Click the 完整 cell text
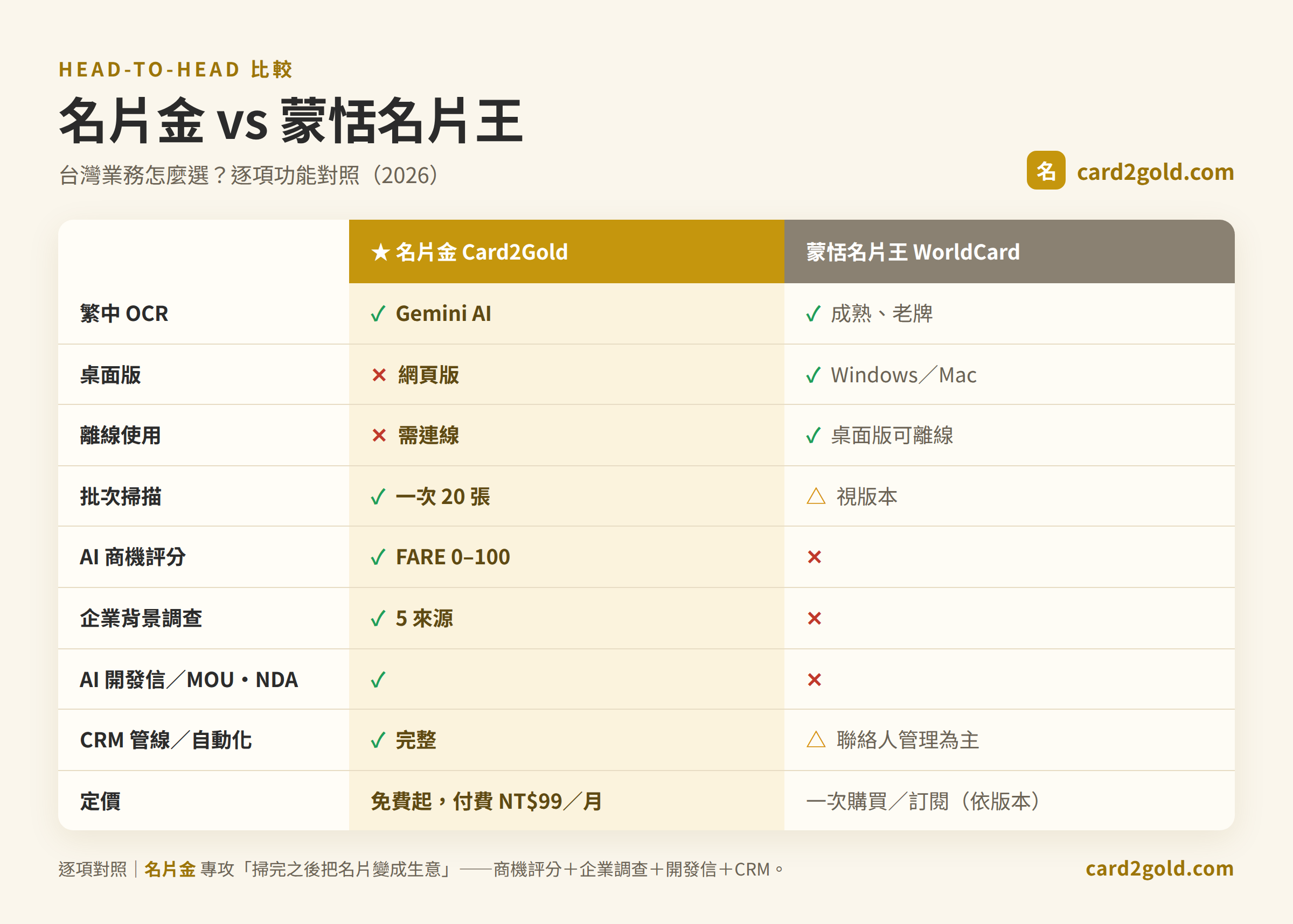The width and height of the screenshot is (1293, 924). [x=416, y=740]
